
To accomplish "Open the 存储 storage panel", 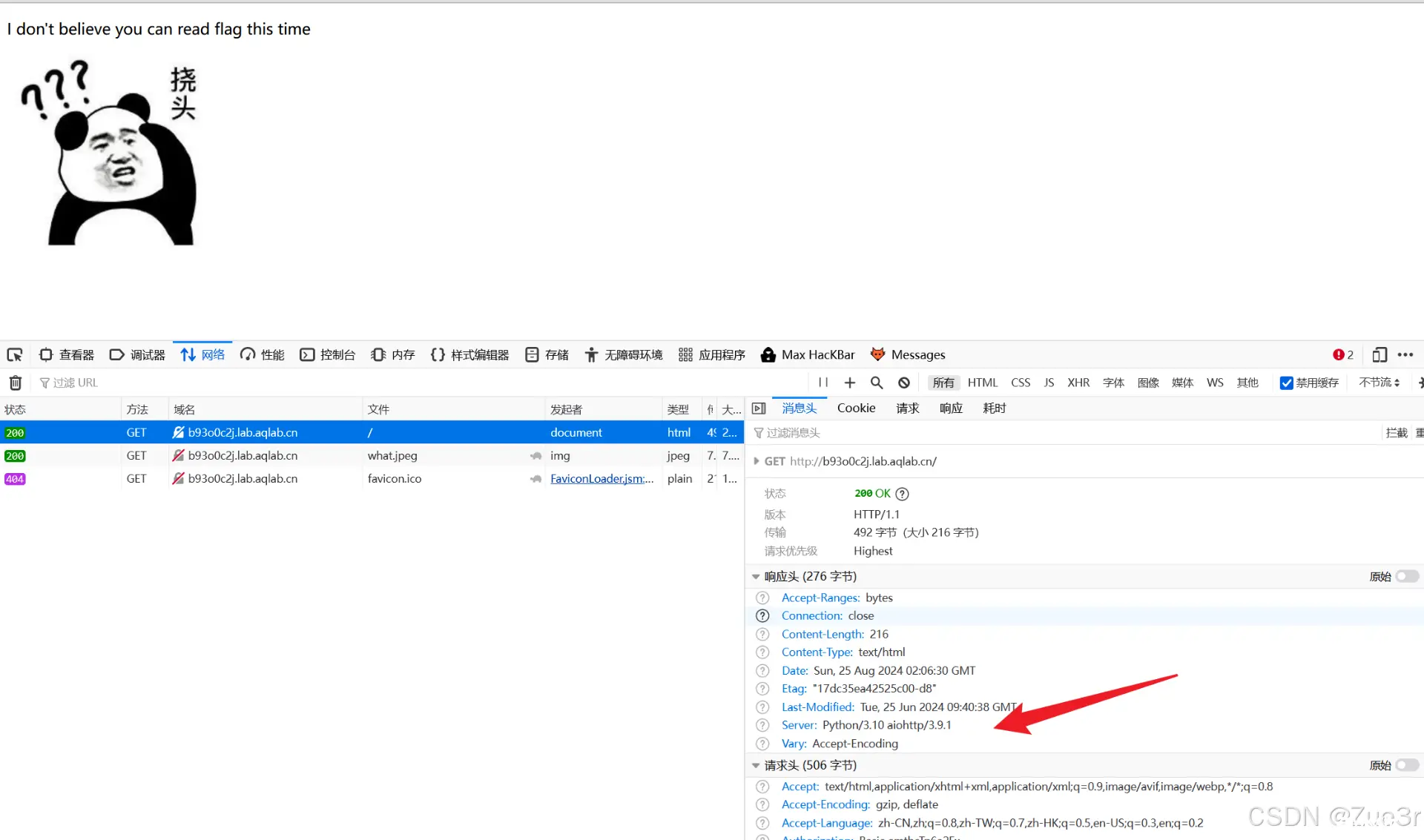I will pyautogui.click(x=547, y=354).
